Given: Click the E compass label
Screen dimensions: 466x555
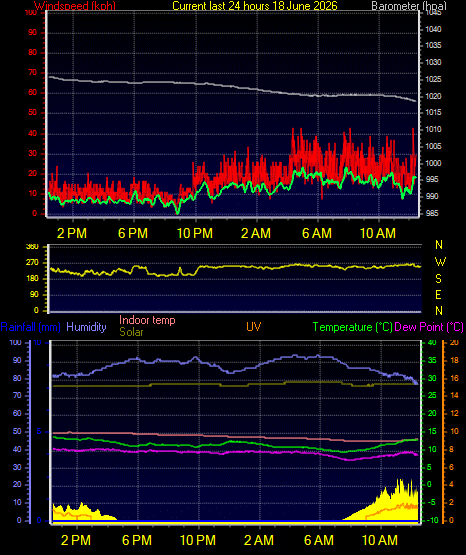Looking at the screenshot, I should click(438, 294).
